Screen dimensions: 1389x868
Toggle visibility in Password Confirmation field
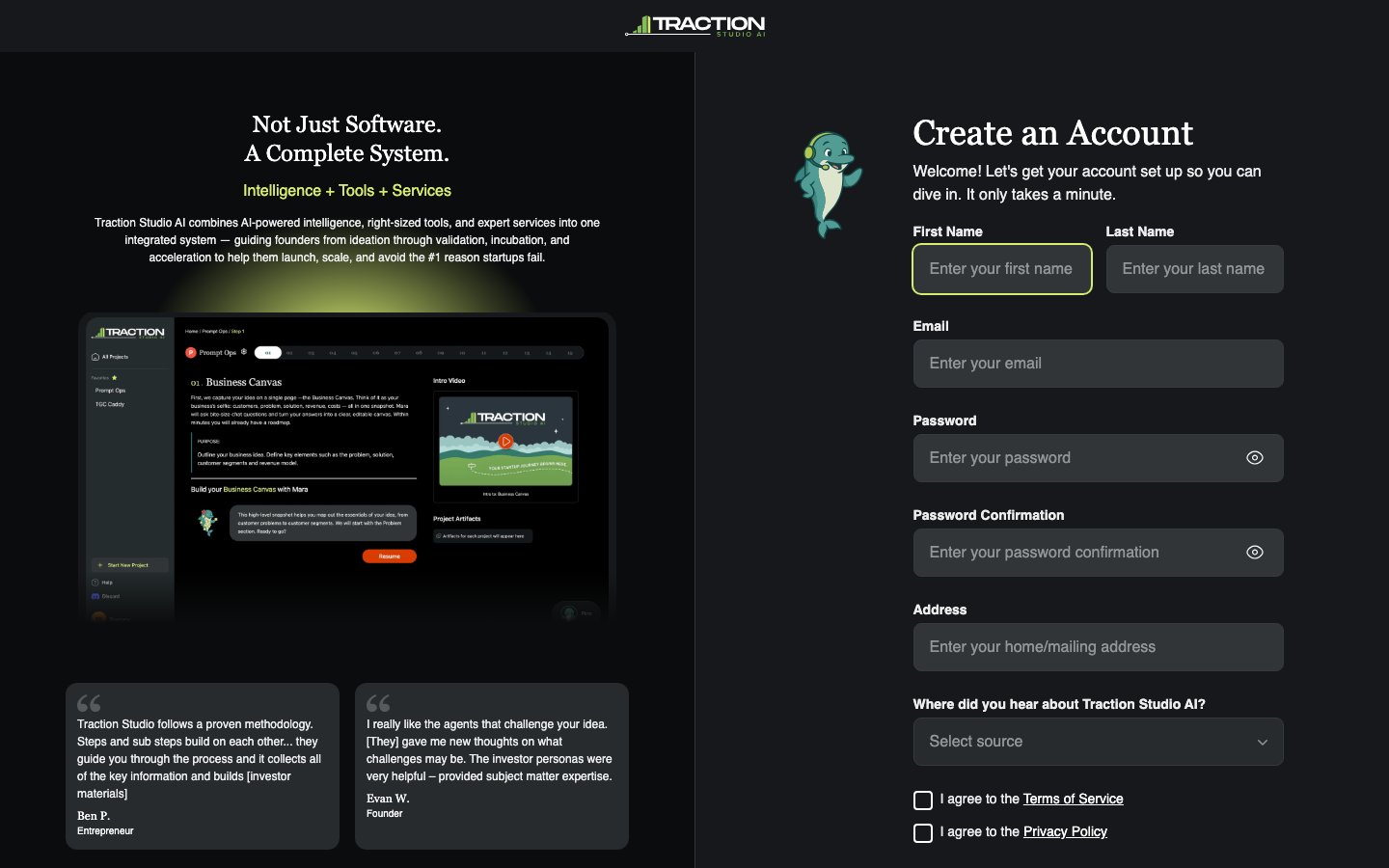[1254, 553]
